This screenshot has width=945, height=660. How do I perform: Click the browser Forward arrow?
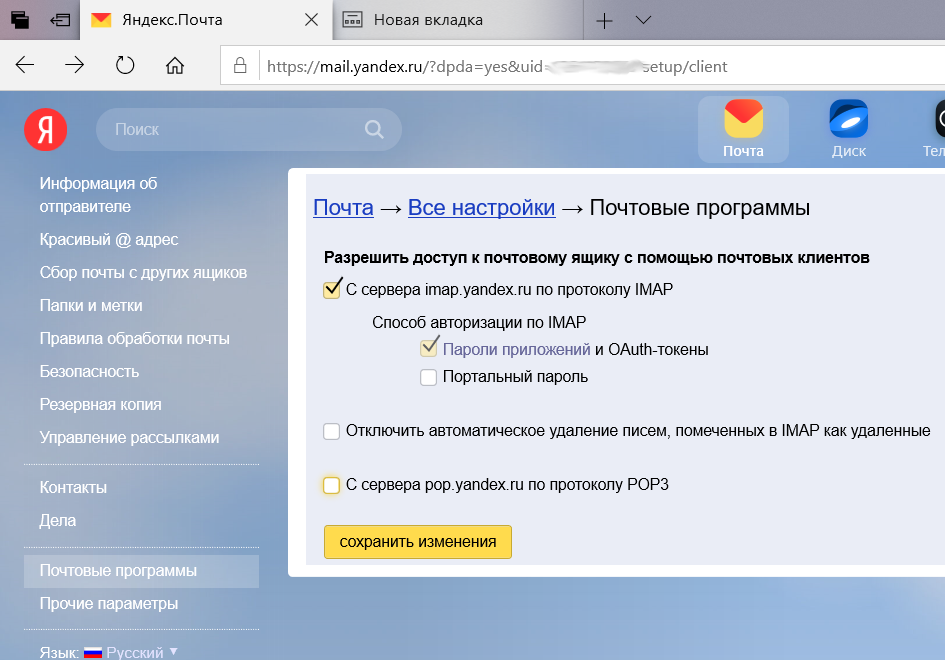pyautogui.click(x=75, y=65)
